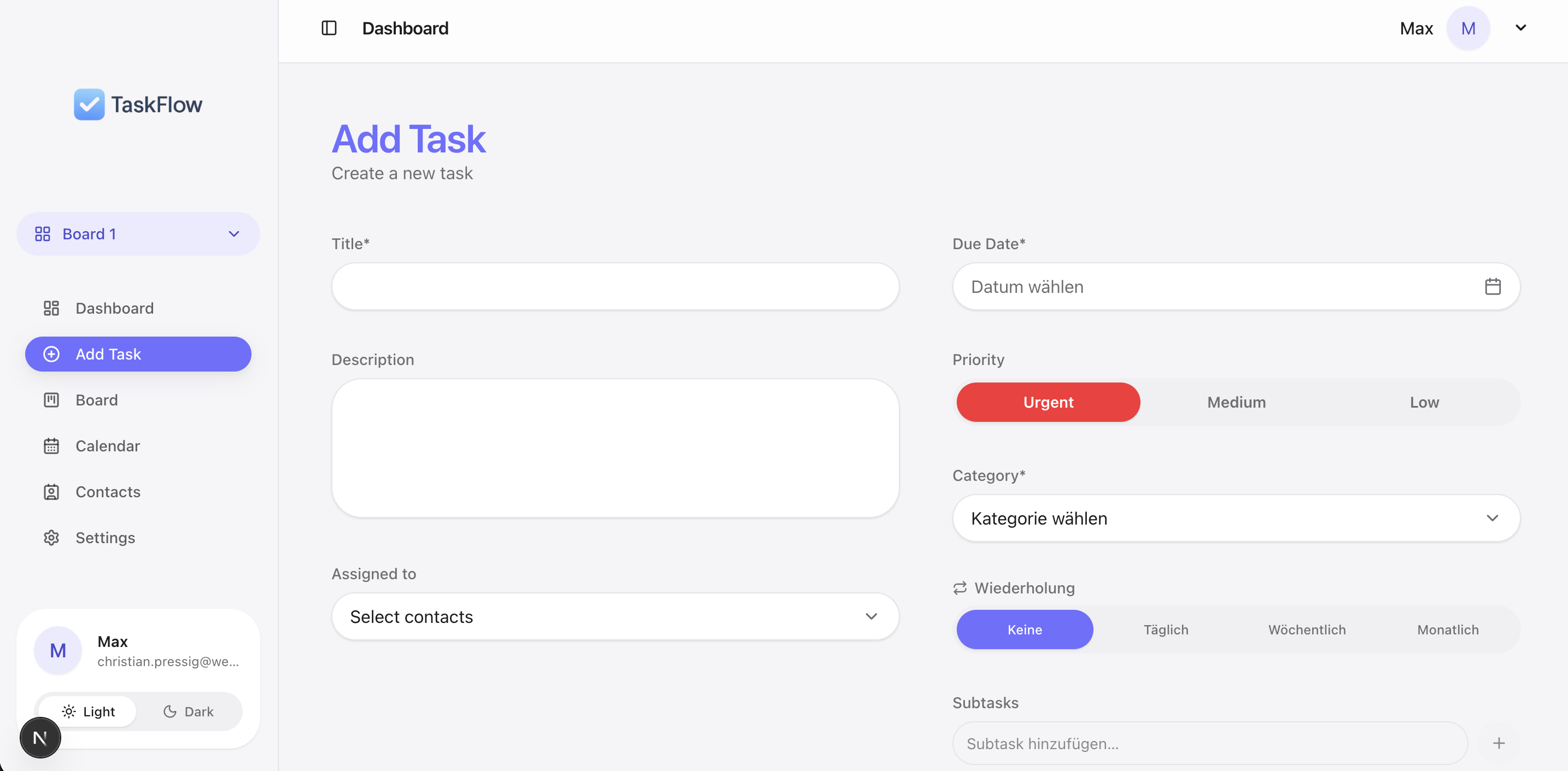The height and width of the screenshot is (771, 1568).
Task: Click the Board 1 grid icon
Action: [x=43, y=234]
